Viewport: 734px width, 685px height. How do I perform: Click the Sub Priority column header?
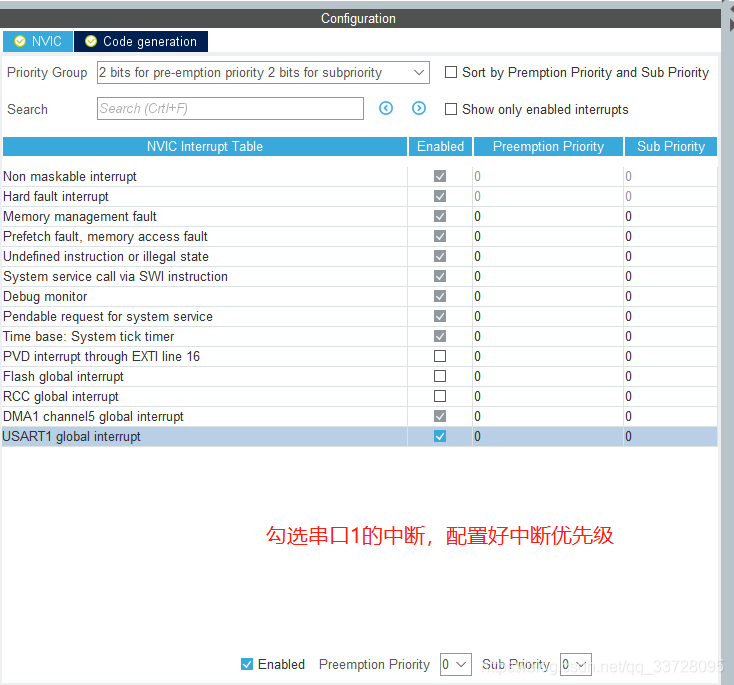tap(671, 147)
